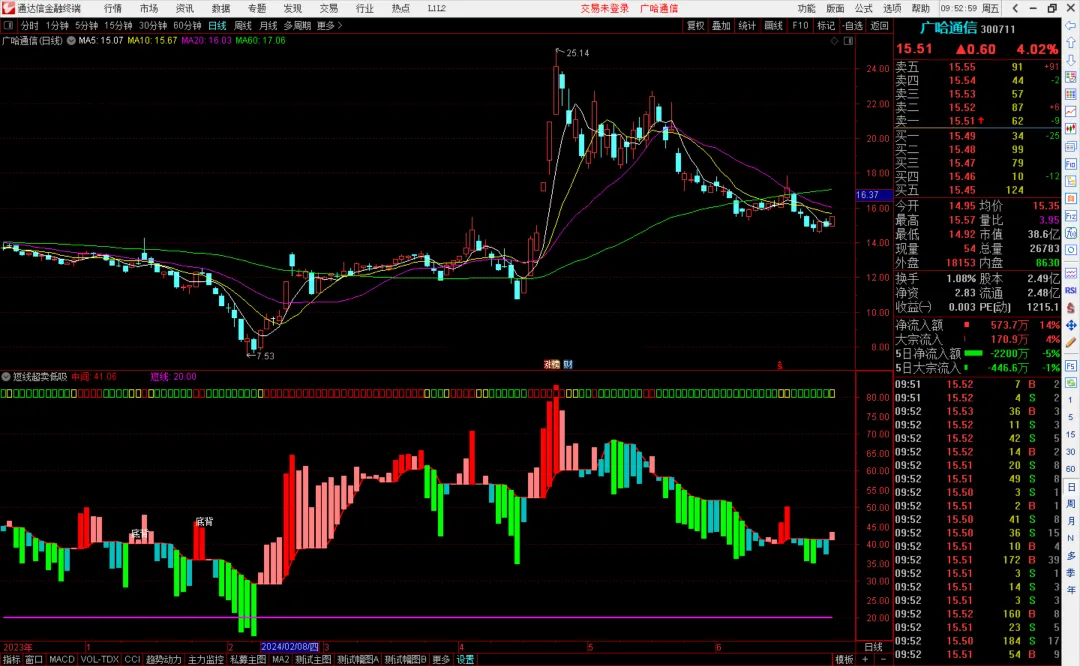Screen dimensions: 1080x666
Task: Select the pencil drawing tool in sidebar
Action: coord(1071,342)
